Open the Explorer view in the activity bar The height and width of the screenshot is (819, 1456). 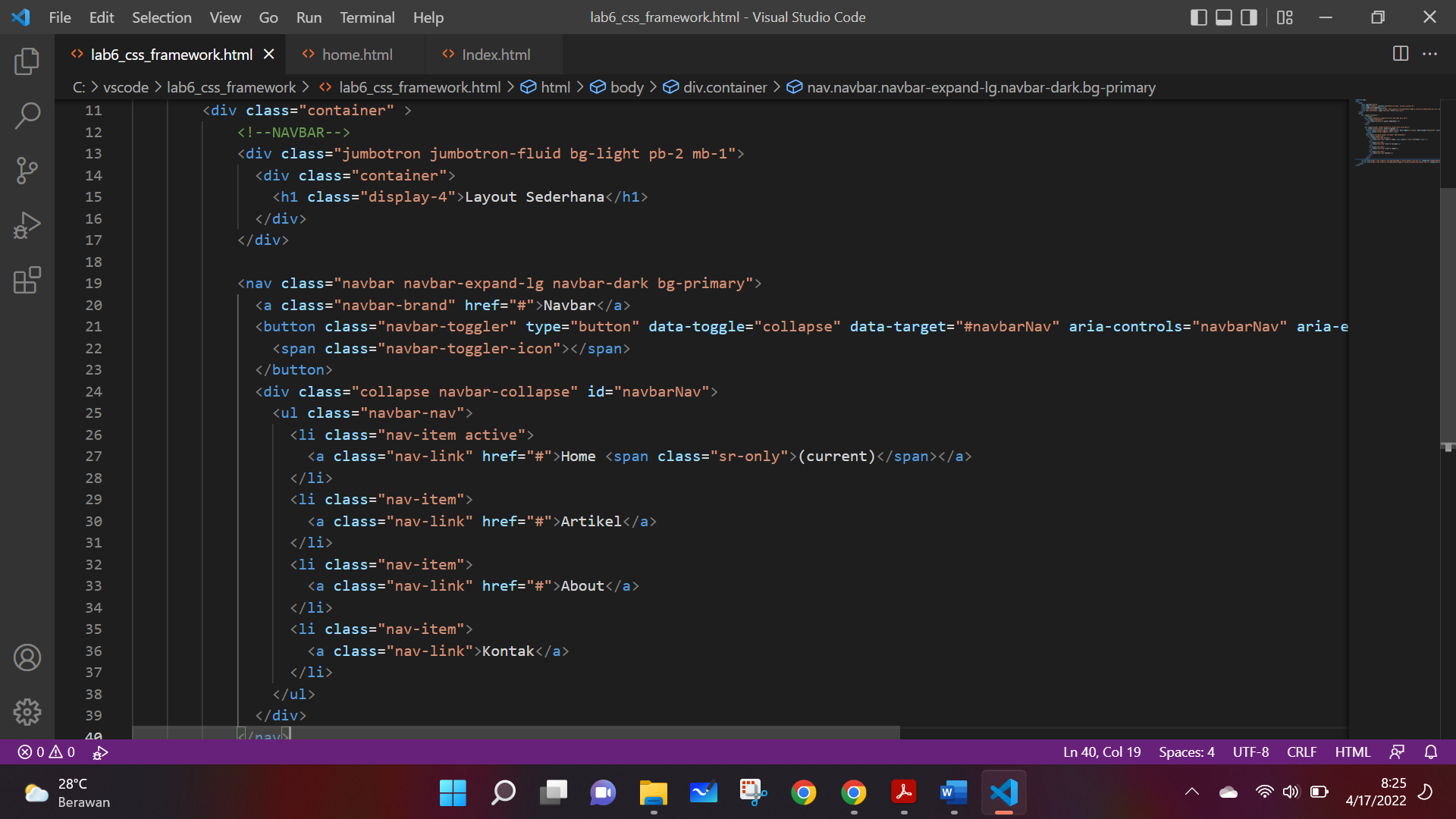pos(27,61)
